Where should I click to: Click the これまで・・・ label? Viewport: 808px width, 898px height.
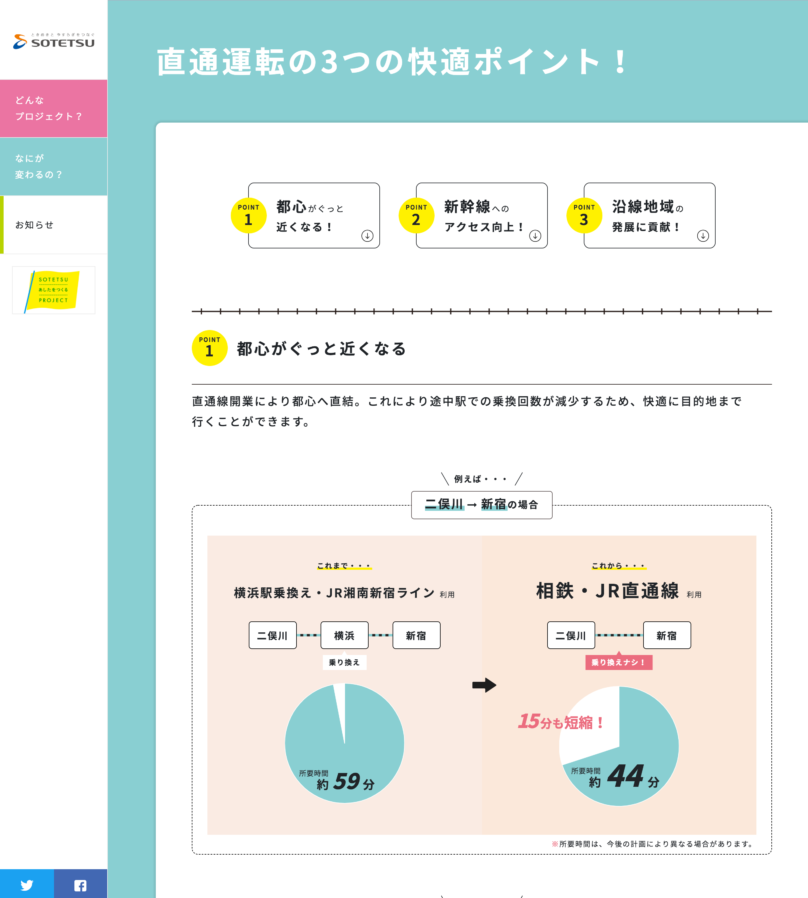344,566
